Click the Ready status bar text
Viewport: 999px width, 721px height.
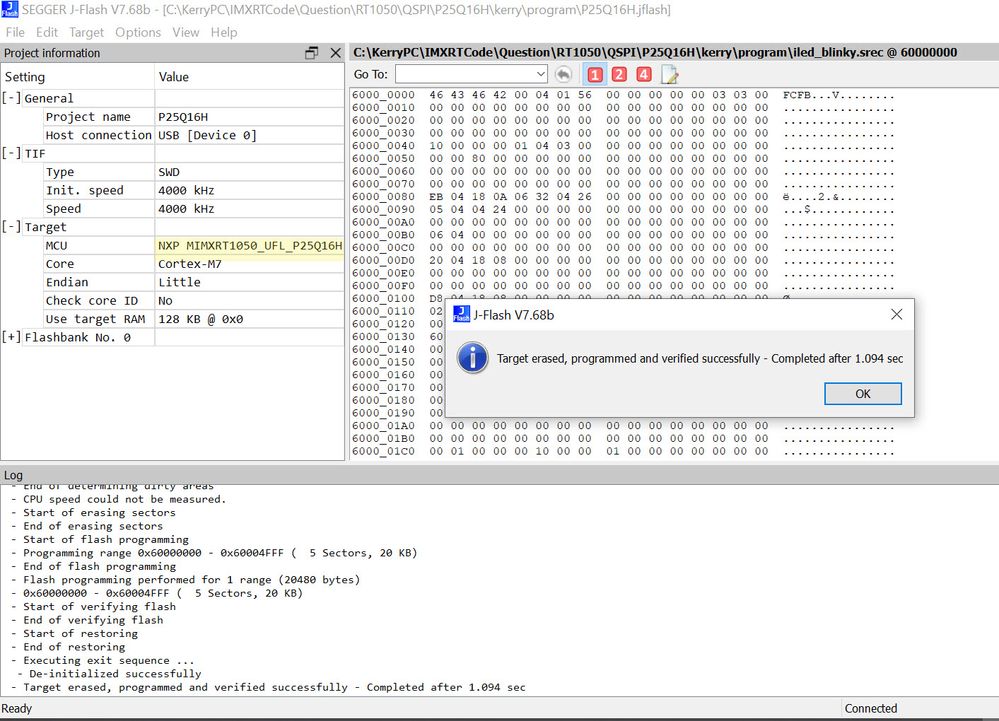tap(17, 708)
